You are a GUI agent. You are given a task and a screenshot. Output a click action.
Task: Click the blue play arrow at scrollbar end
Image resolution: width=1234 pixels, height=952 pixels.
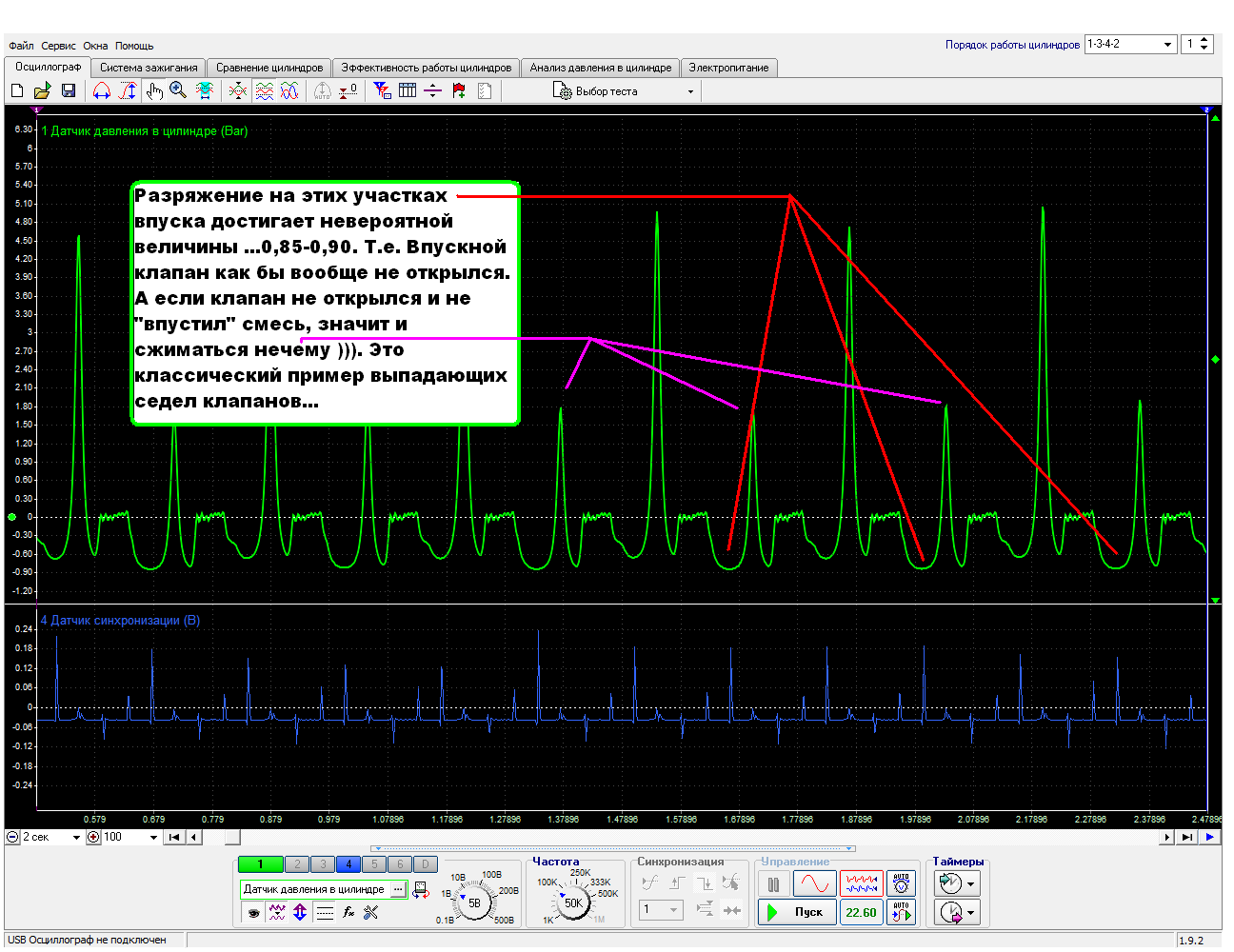pyautogui.click(x=1209, y=837)
